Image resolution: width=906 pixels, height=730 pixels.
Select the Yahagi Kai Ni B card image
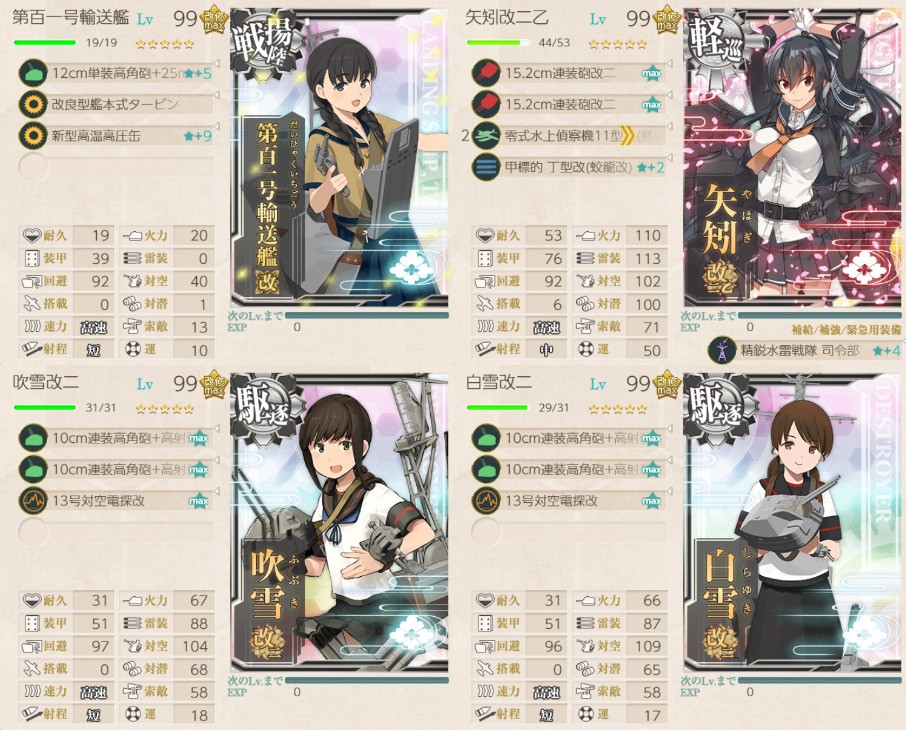tap(792, 157)
